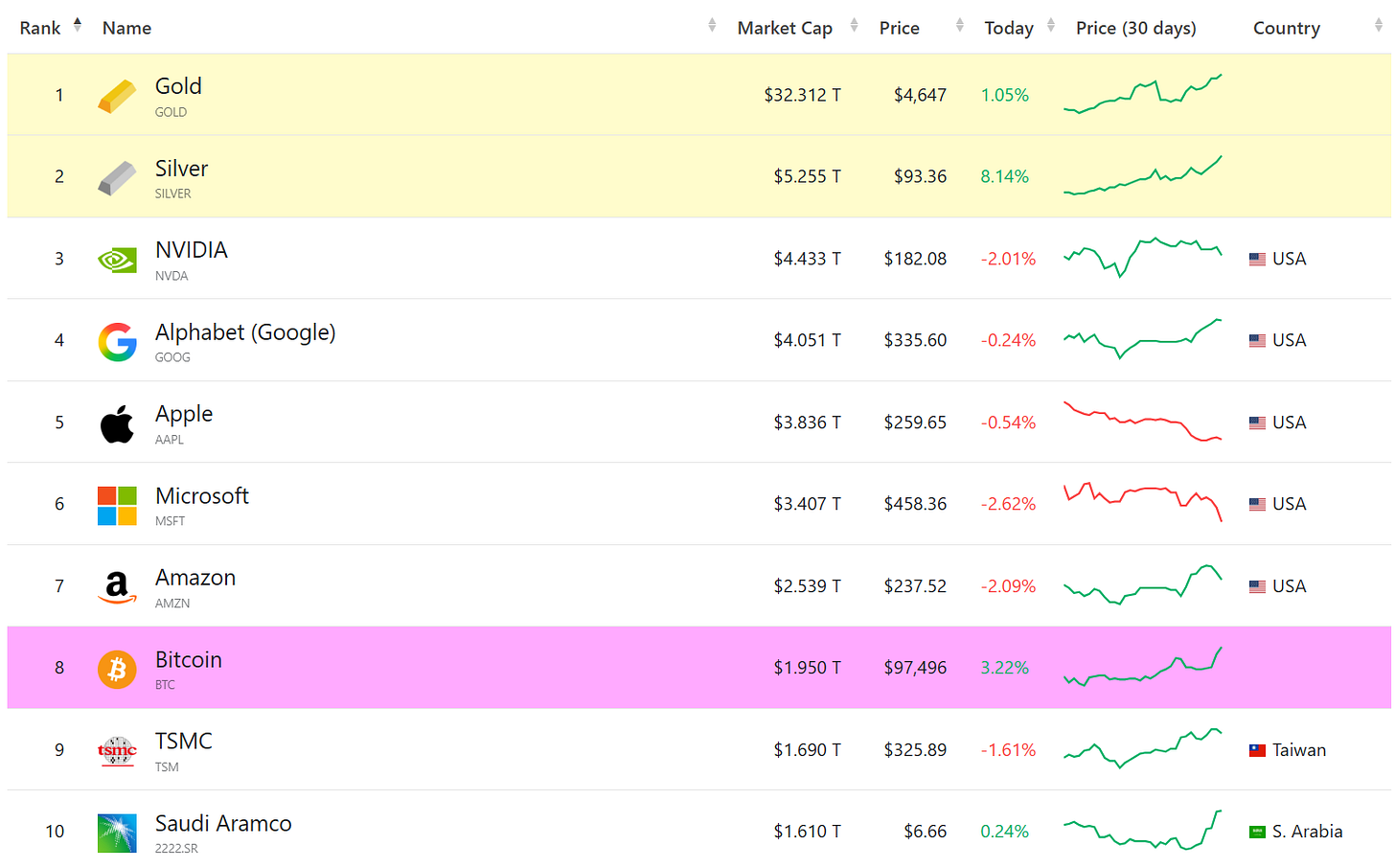Open the NVIDIA logo icon

[x=117, y=260]
